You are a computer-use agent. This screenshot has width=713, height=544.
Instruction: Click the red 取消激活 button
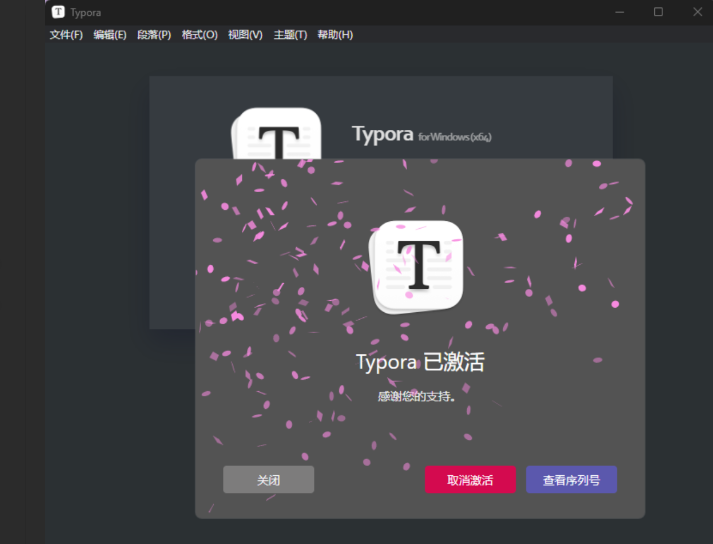pos(470,479)
